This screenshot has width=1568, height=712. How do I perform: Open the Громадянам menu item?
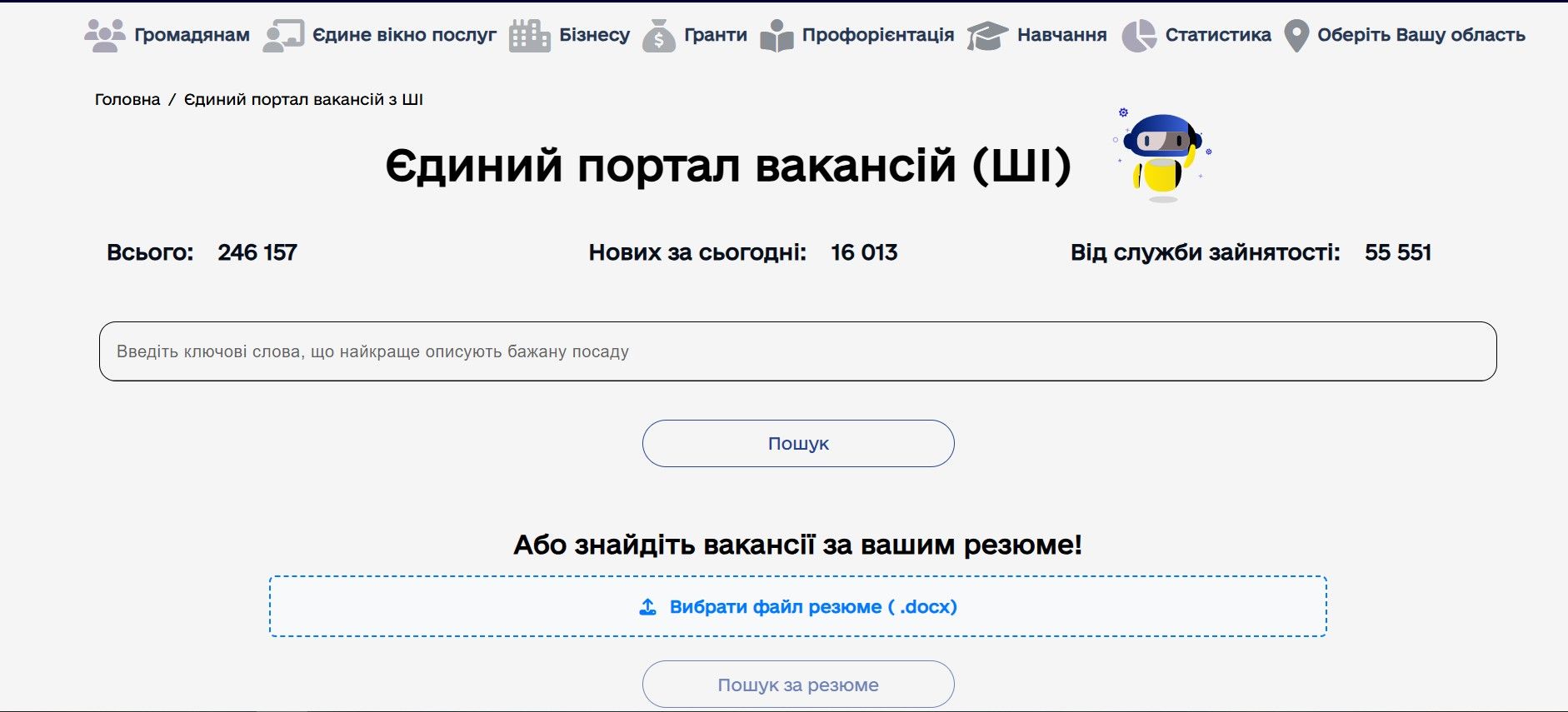tap(192, 35)
